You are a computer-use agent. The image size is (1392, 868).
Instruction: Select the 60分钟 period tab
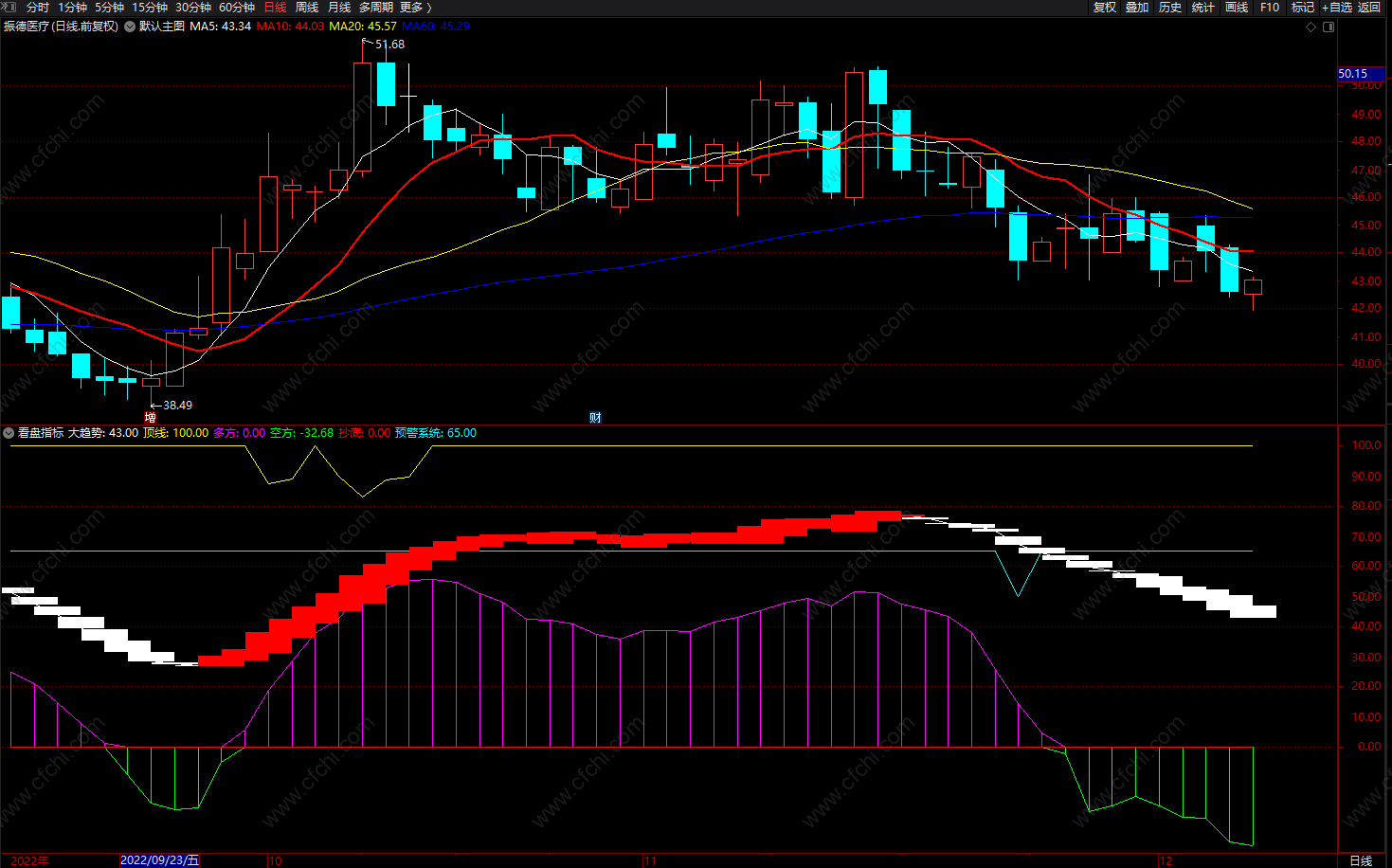237,7
